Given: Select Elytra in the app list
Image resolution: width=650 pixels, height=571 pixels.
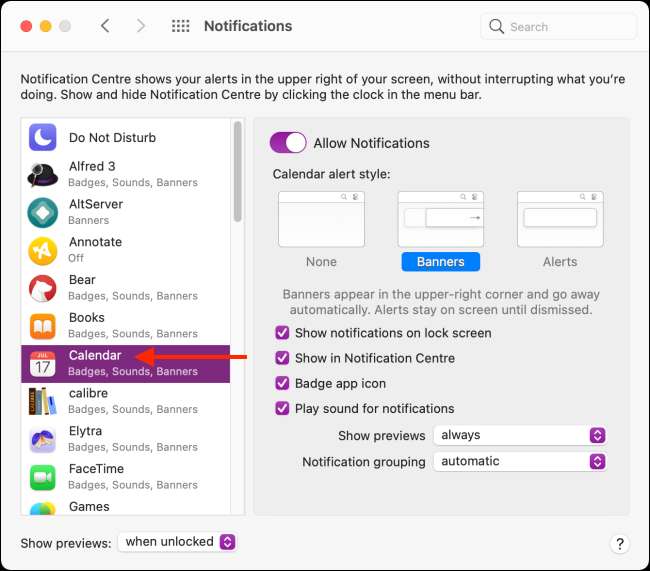Looking at the screenshot, I should click(x=126, y=440).
